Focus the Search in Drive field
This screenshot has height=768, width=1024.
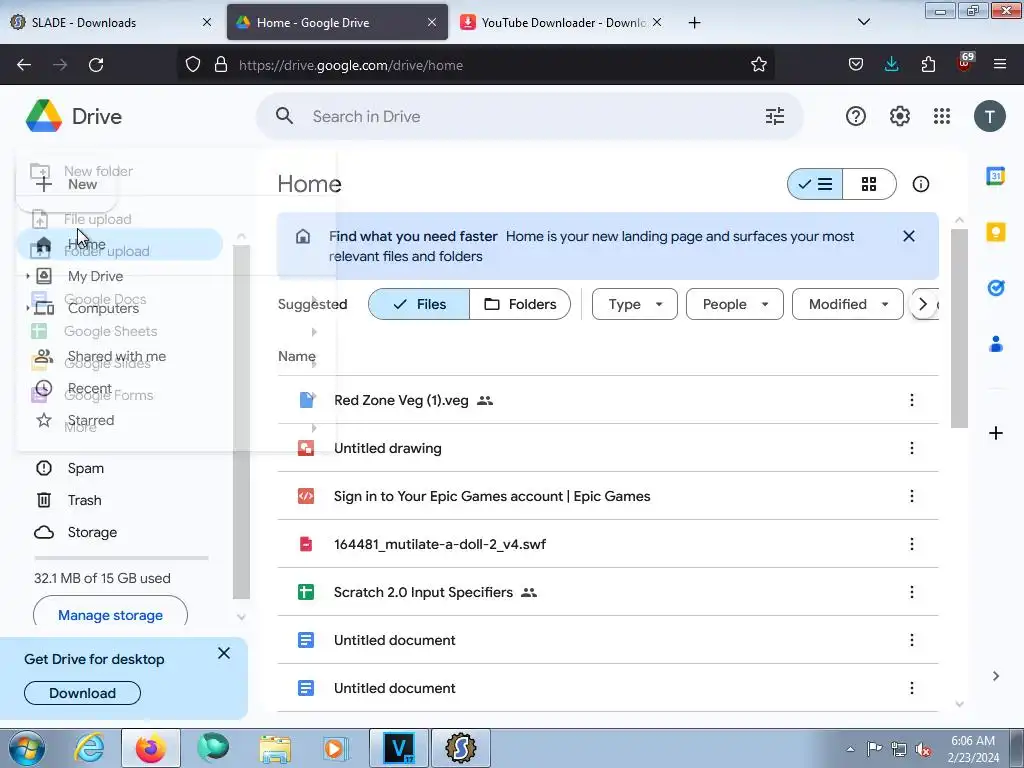point(530,116)
